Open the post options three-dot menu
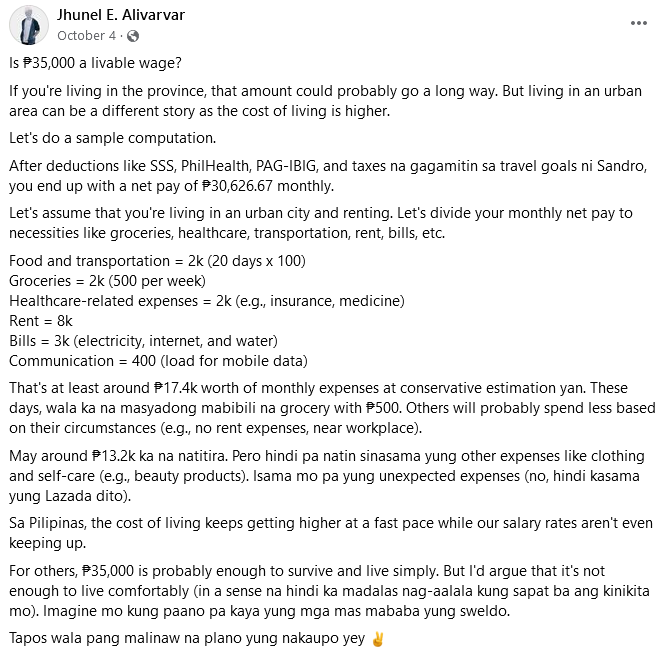 pyautogui.click(x=638, y=23)
